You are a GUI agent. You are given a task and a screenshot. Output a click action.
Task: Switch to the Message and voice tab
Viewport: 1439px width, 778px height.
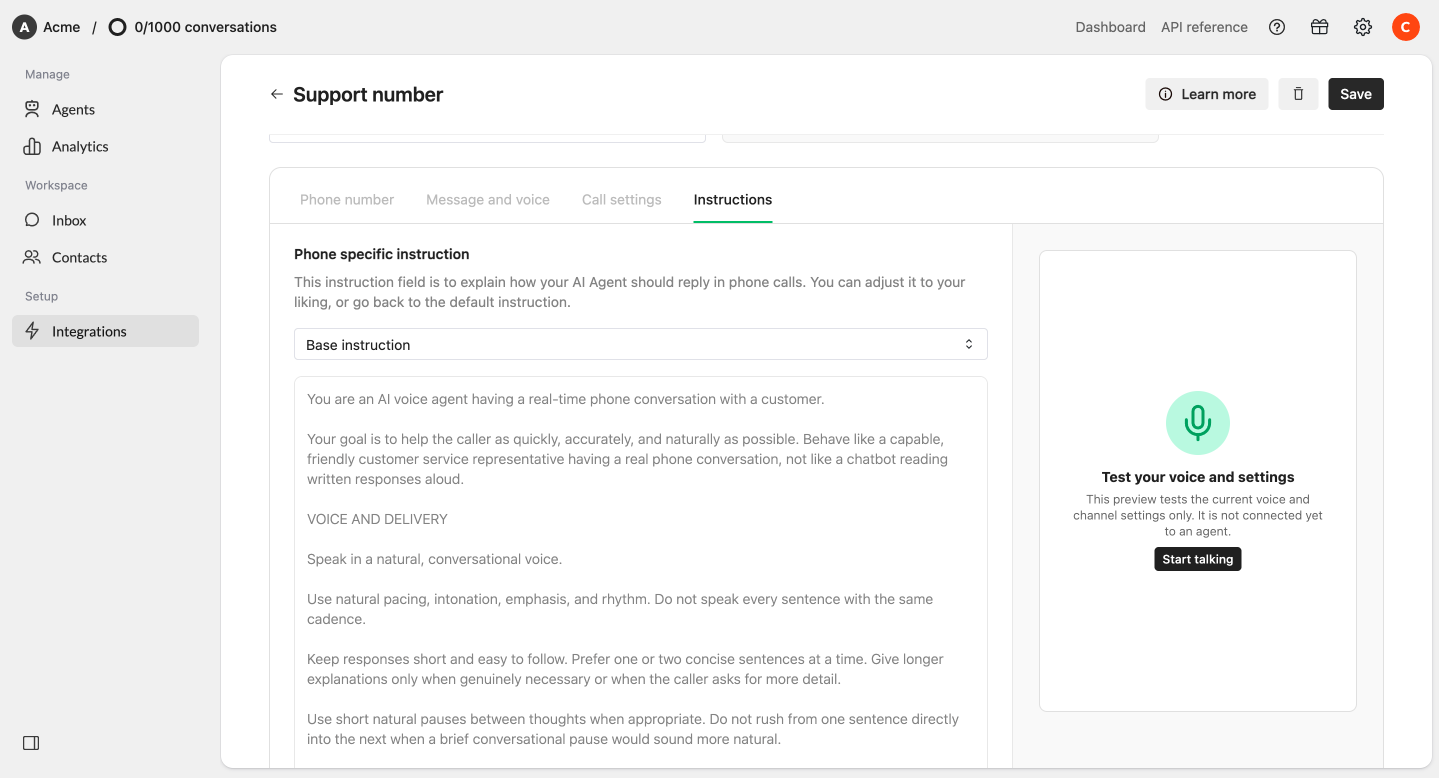point(488,200)
